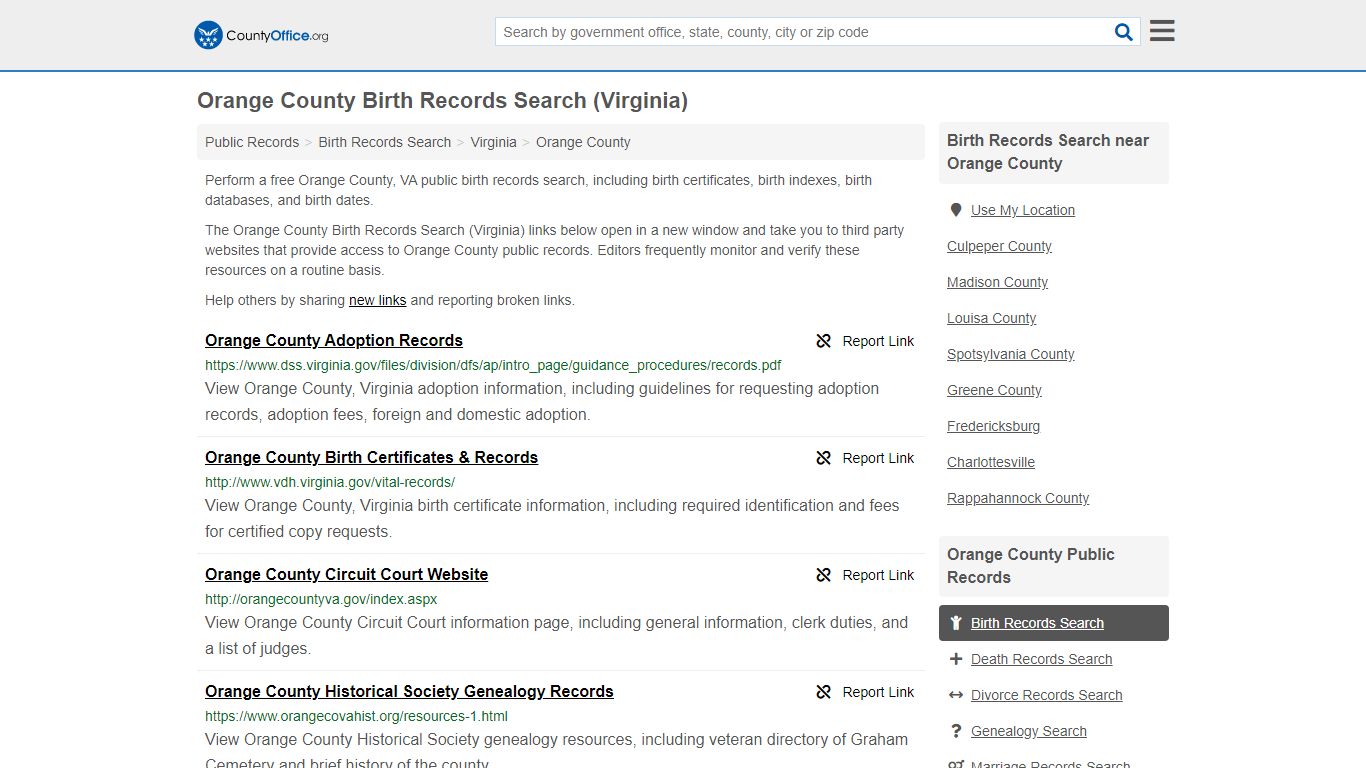Open Orange County Adoption Records
The height and width of the screenshot is (768, 1366).
pyautogui.click(x=334, y=340)
